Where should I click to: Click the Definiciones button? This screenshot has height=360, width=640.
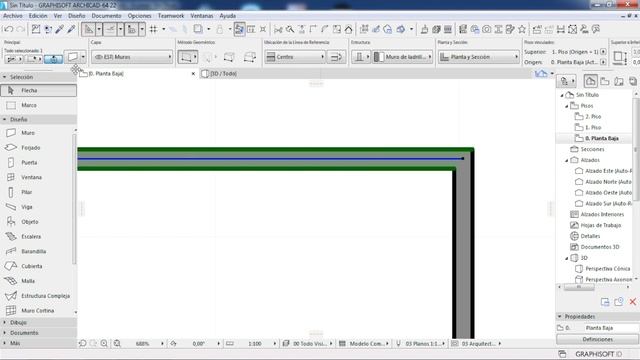click(597, 339)
